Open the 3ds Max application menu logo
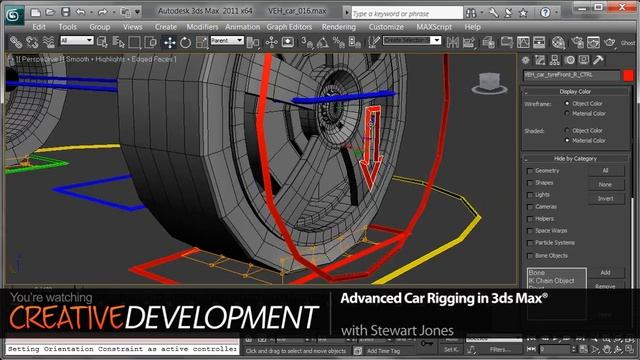 click(14, 15)
